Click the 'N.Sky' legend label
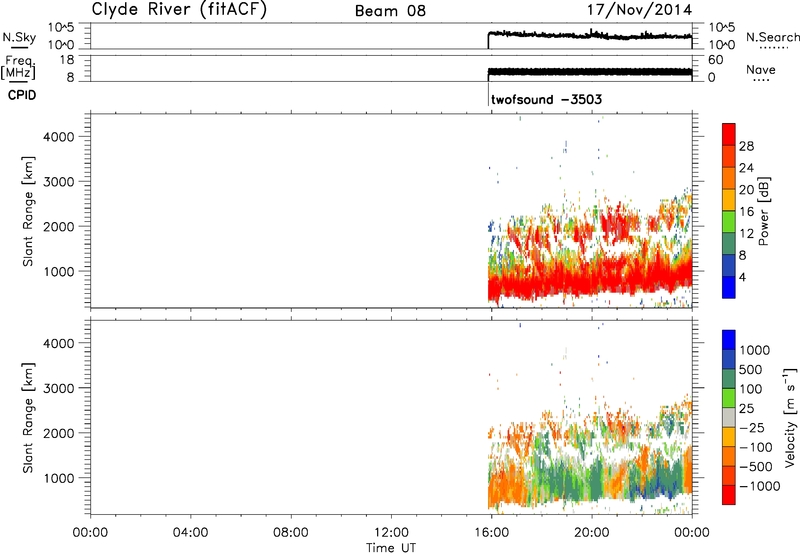Image resolution: width=800 pixels, height=554 pixels. 19,37
